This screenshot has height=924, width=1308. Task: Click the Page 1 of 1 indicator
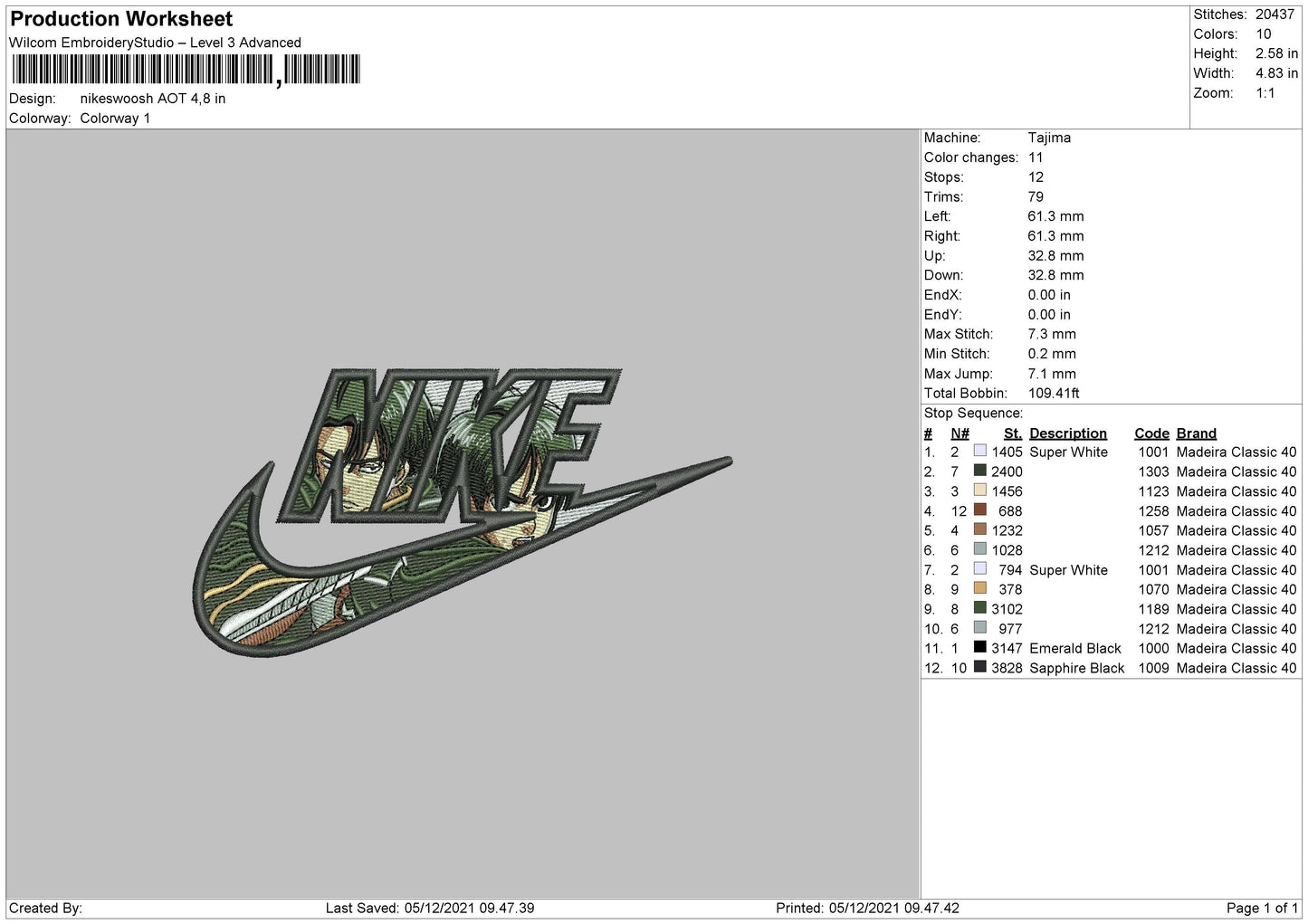click(x=1262, y=908)
